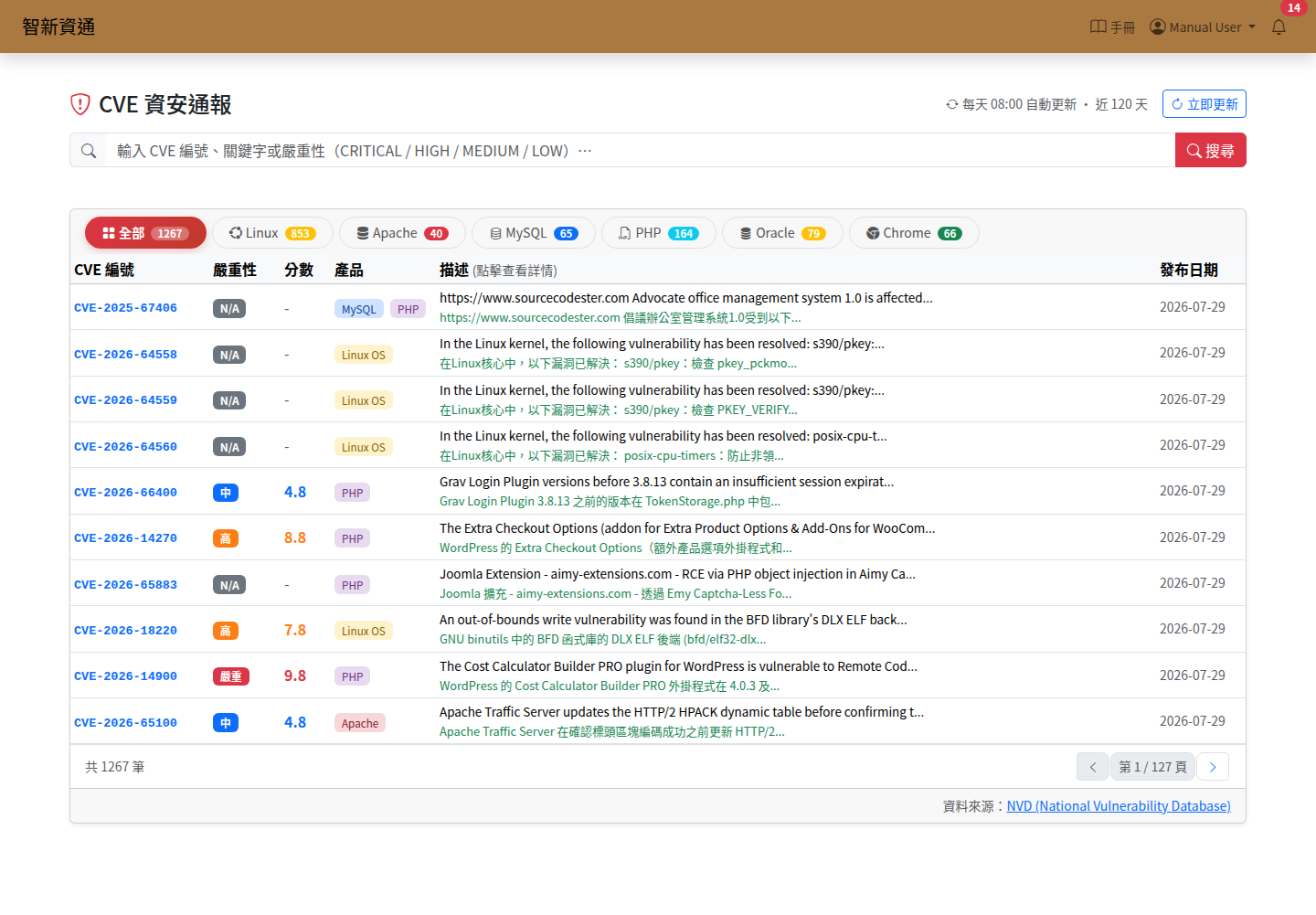Click the PHP tag in CVE-2025-67406 row

tap(408, 309)
